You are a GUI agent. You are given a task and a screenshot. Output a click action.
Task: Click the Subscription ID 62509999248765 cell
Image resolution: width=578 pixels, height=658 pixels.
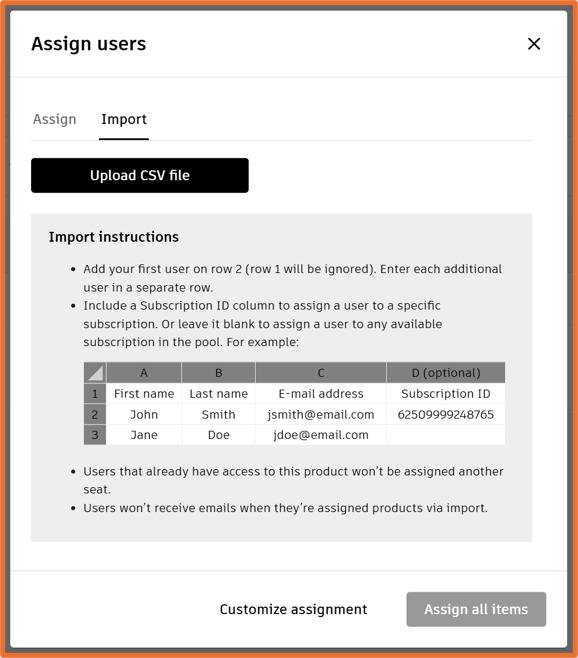pyautogui.click(x=446, y=414)
